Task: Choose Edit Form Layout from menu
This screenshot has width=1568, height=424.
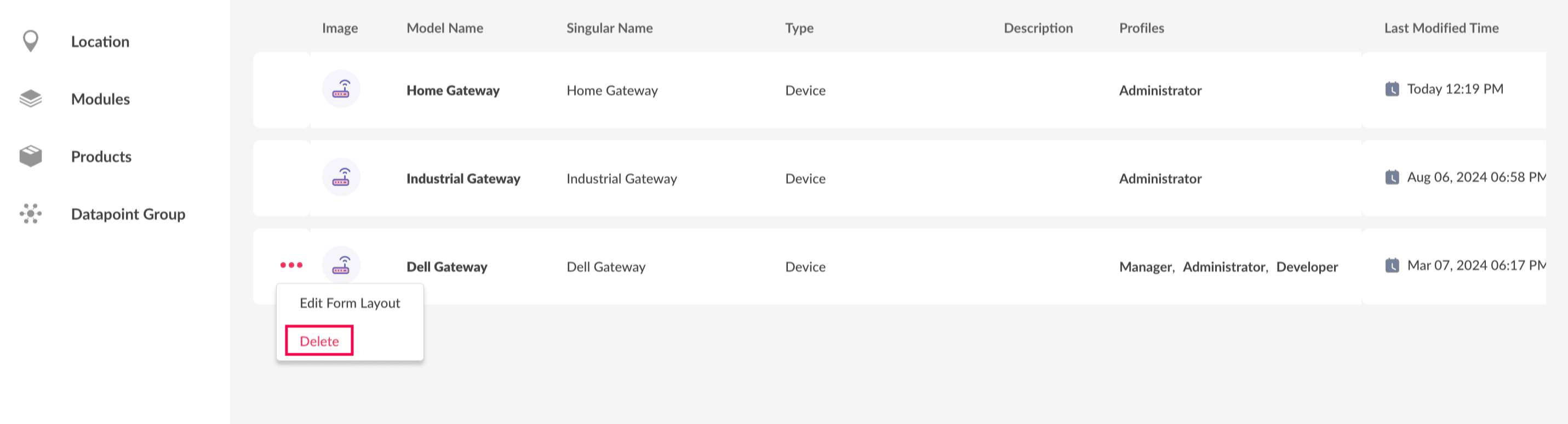Action: (350, 303)
